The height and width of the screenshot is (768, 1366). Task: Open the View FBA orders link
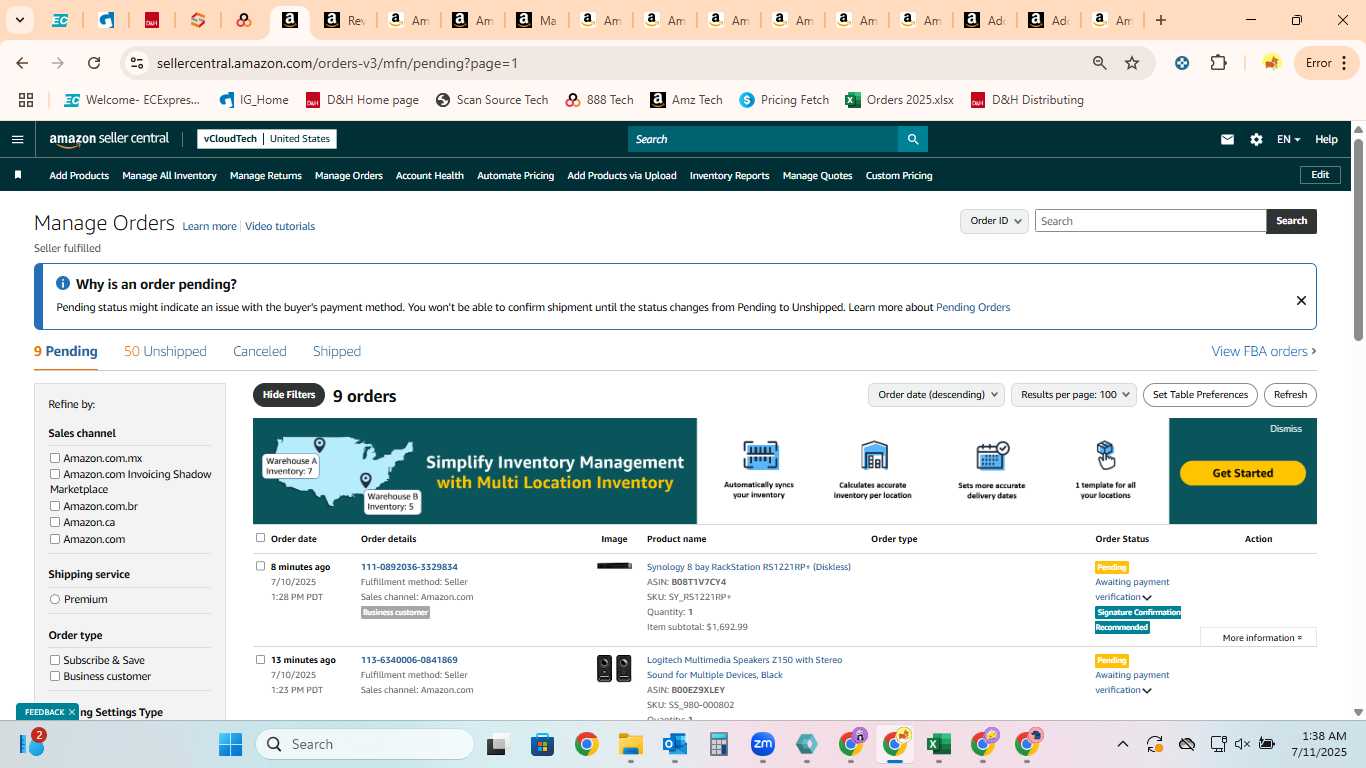(x=1264, y=351)
